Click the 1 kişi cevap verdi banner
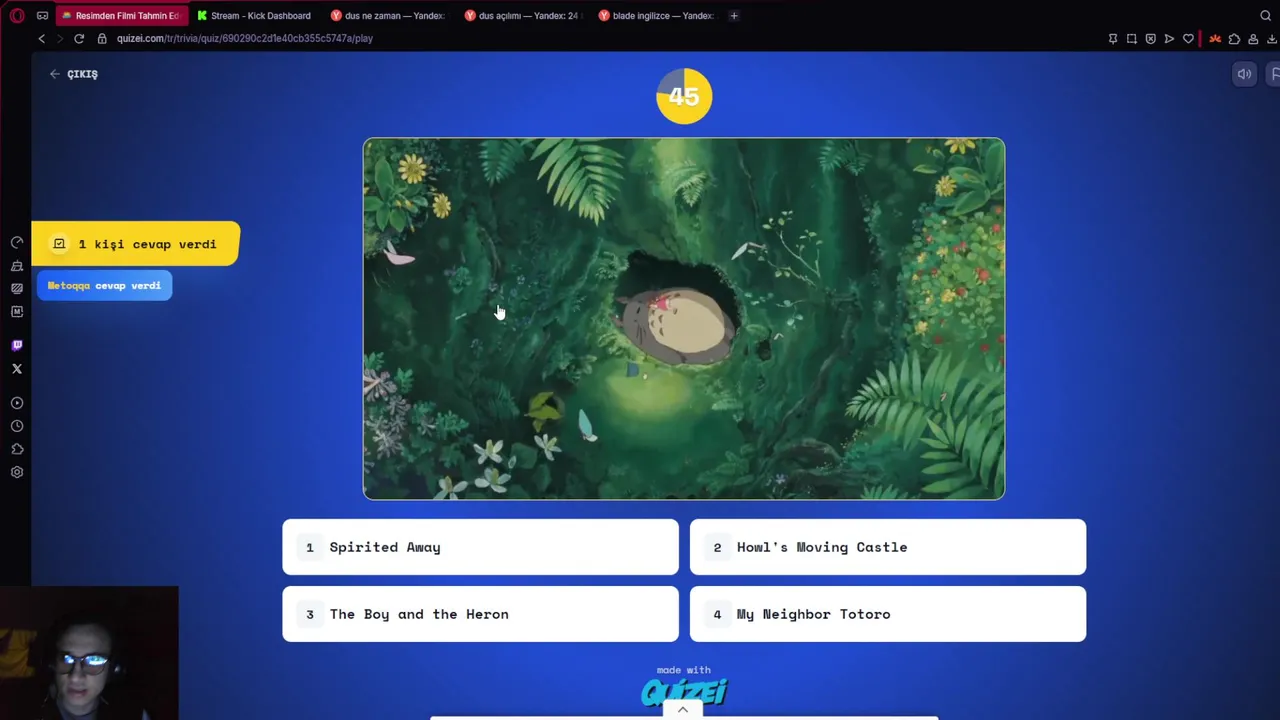 pyautogui.click(x=136, y=244)
